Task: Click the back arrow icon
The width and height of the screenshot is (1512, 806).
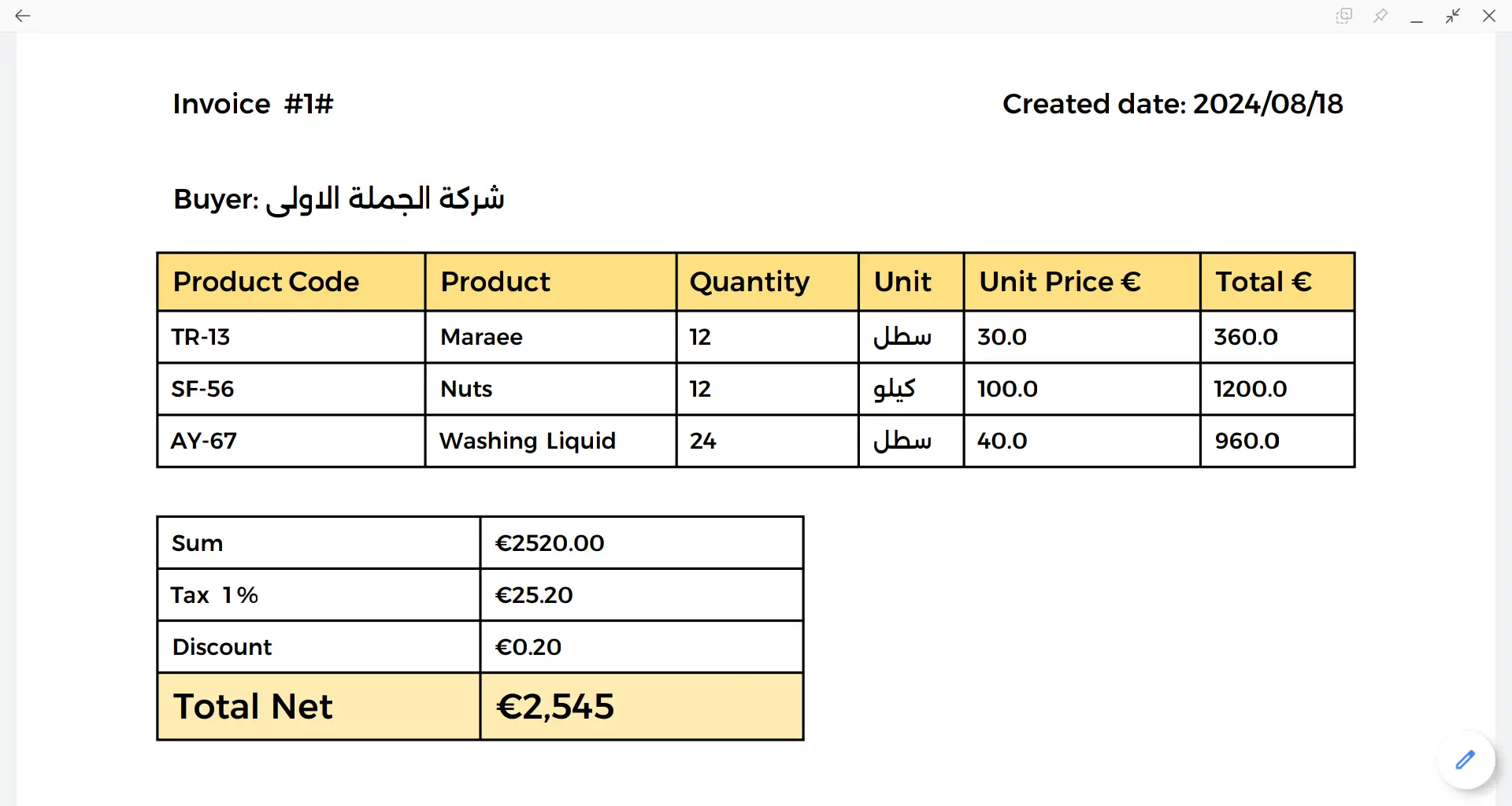Action: pos(23,16)
